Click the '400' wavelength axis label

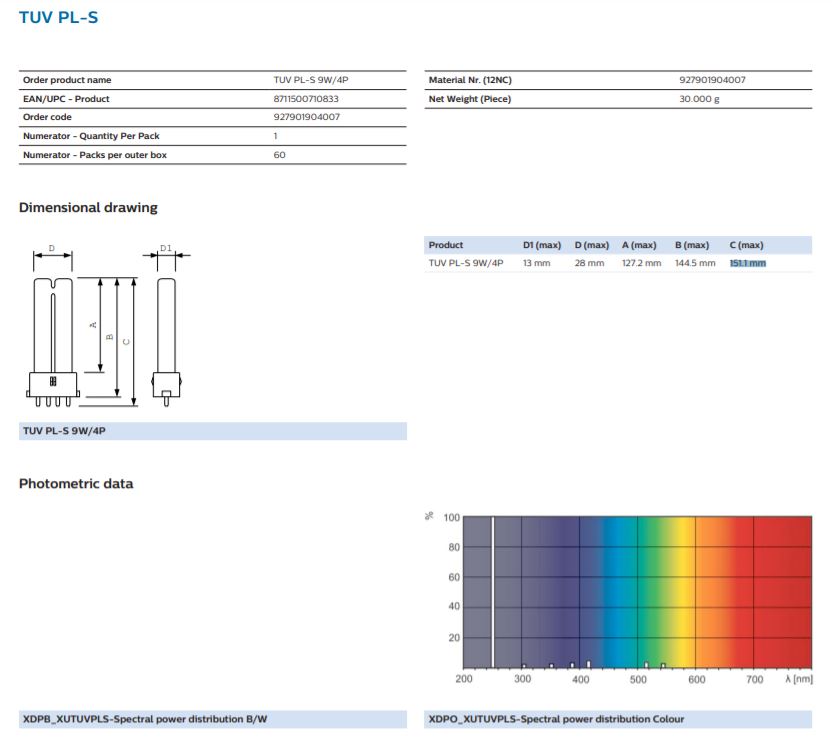[x=580, y=679]
